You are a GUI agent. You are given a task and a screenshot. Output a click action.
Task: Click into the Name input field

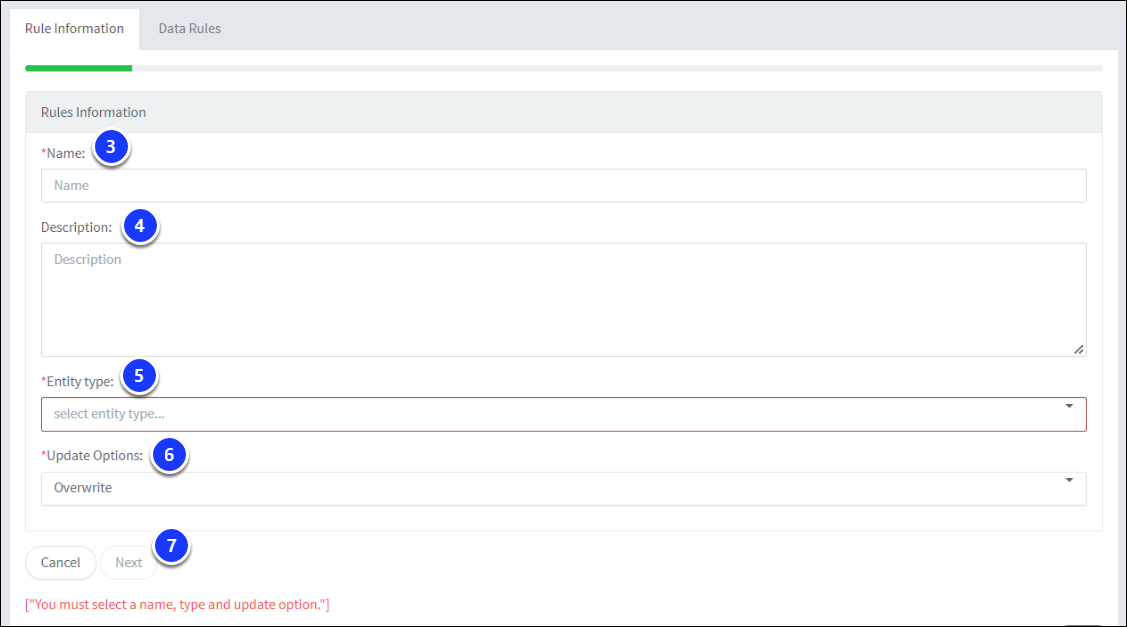(564, 186)
